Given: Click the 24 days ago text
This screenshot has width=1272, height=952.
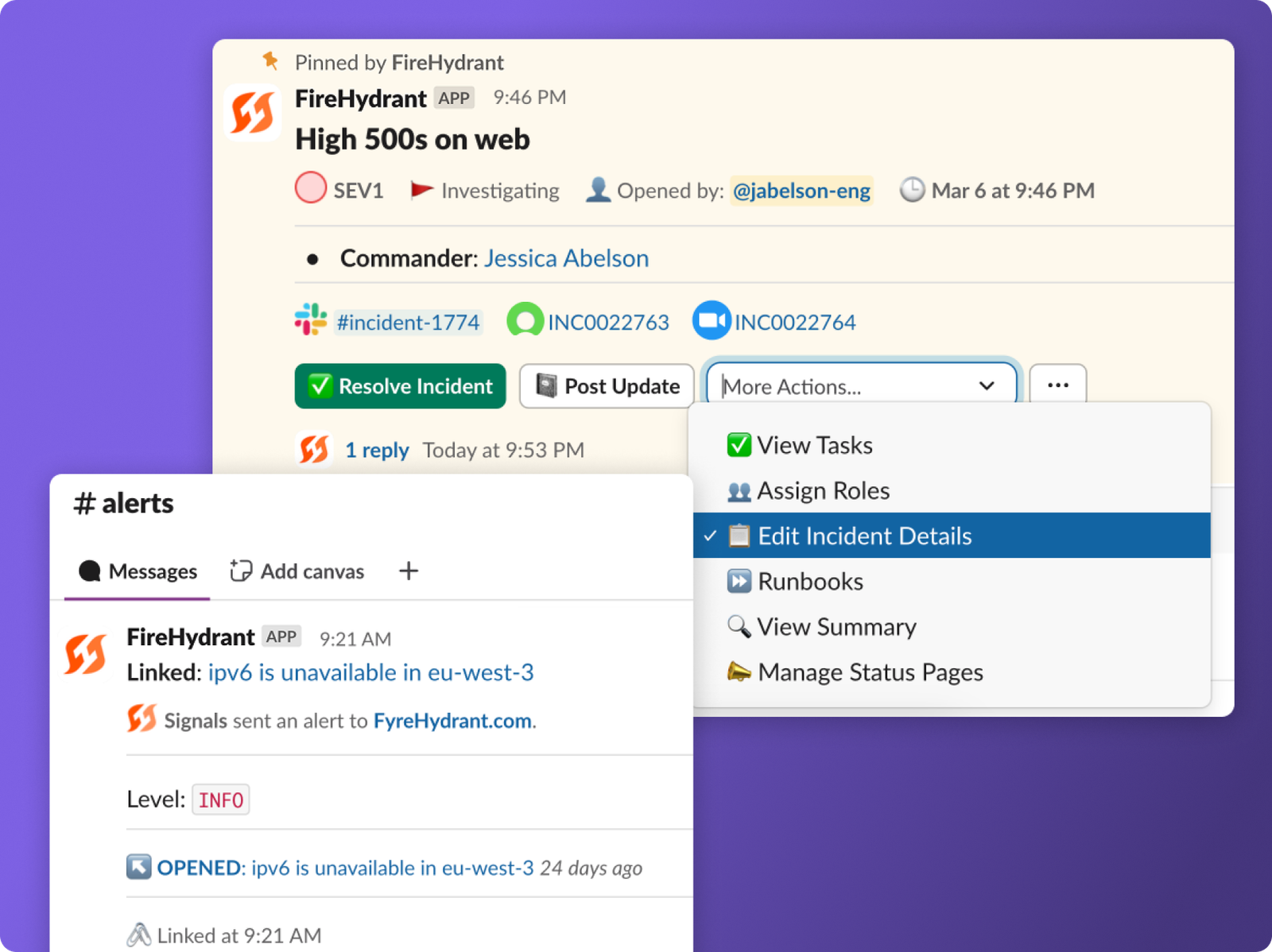Looking at the screenshot, I should coord(591,868).
